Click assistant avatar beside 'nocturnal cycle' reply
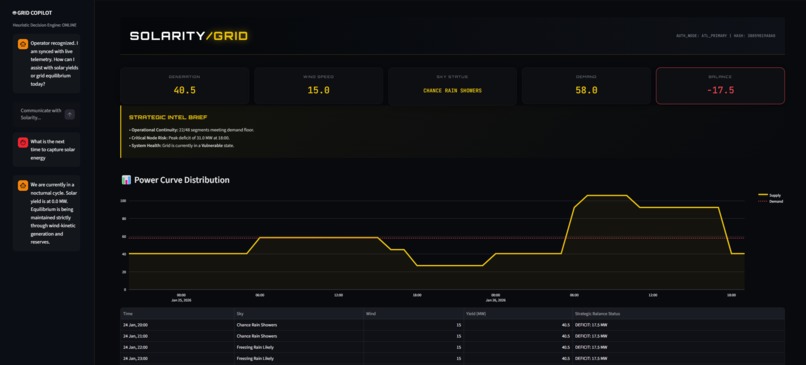806x365 pixels. click(23, 185)
